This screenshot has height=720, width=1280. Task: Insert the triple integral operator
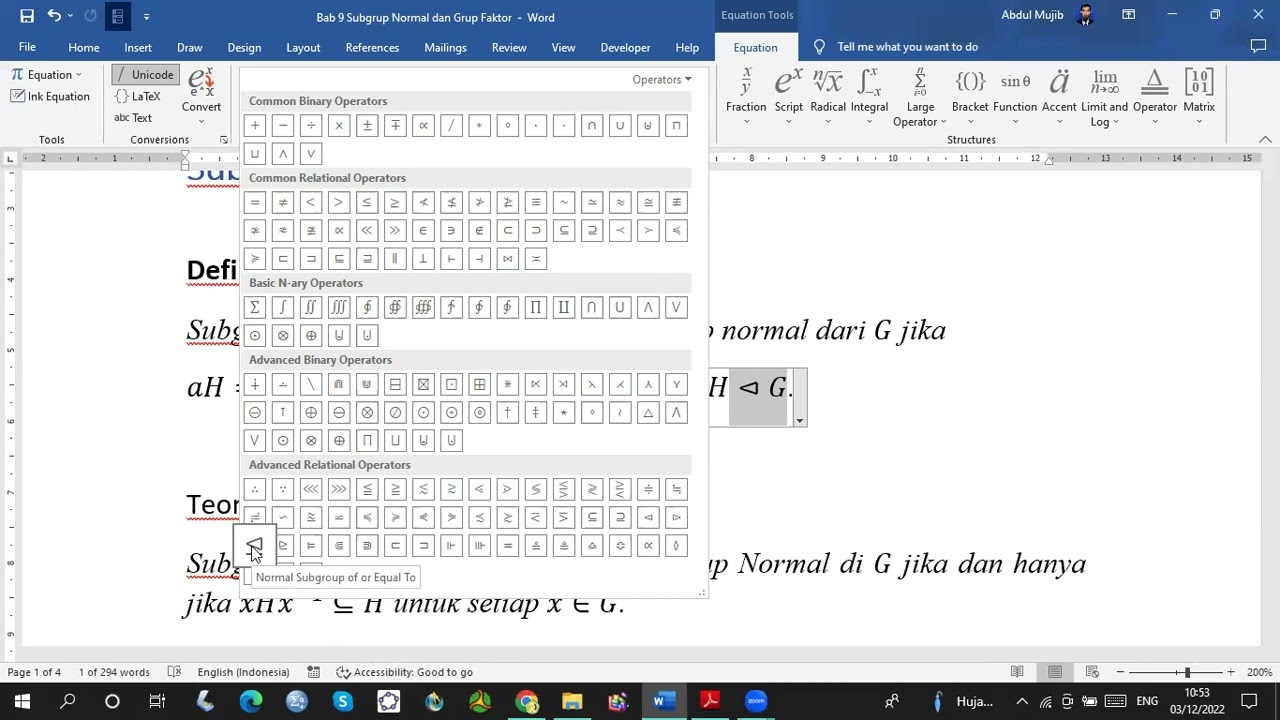(x=339, y=307)
